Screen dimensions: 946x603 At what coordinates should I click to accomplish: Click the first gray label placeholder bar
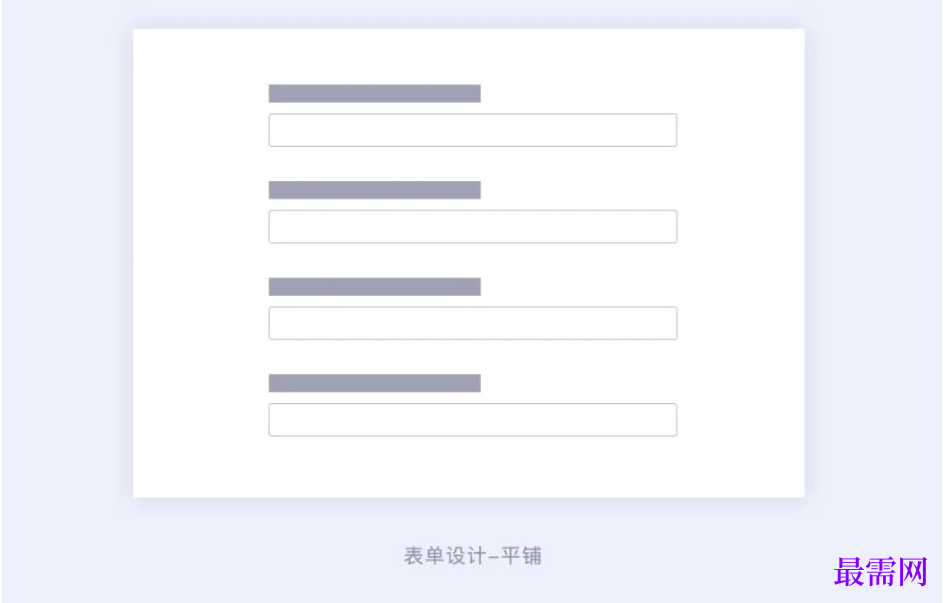[x=374, y=94]
